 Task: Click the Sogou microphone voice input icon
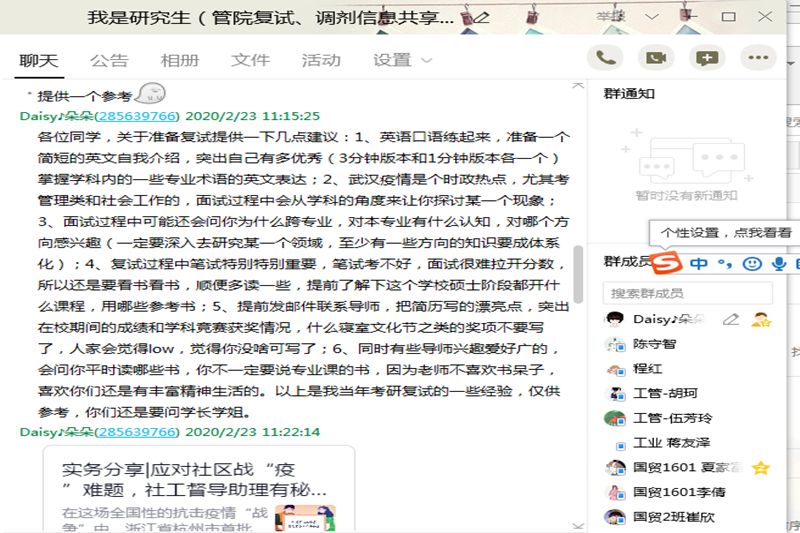[778, 264]
